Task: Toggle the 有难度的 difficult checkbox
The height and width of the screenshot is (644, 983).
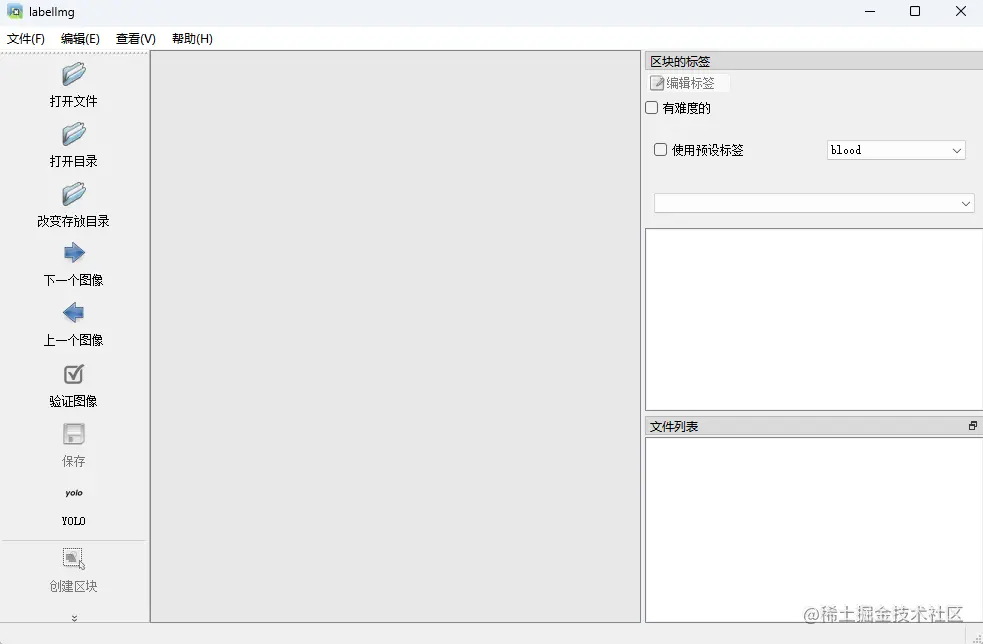Action: point(652,108)
